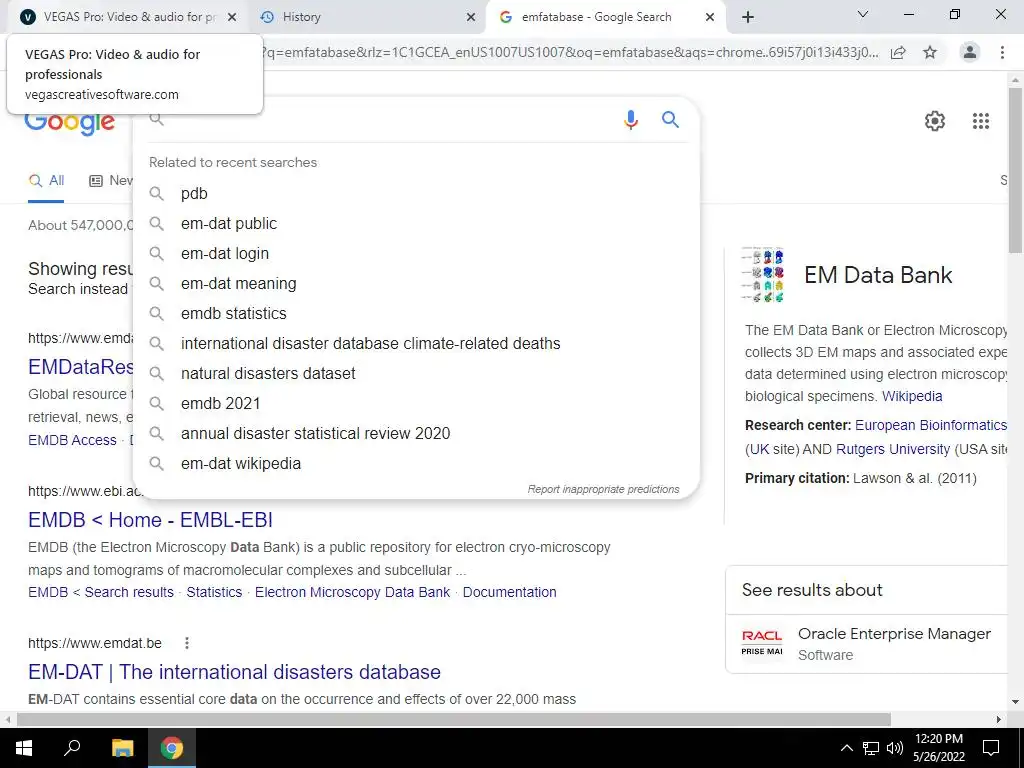This screenshot has width=1024, height=768.
Task: Open the EMDB Access sitelink
Action: [x=72, y=440]
